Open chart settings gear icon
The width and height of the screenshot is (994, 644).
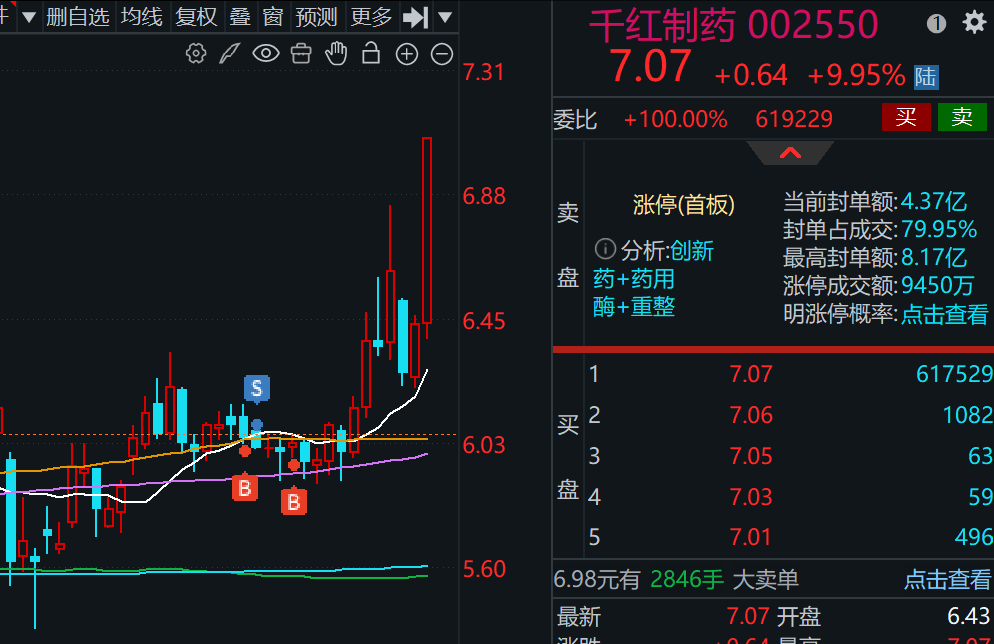[196, 54]
